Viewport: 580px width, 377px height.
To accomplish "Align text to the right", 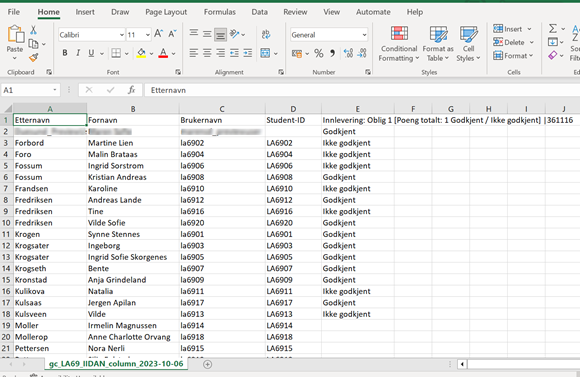I will [220, 53].
